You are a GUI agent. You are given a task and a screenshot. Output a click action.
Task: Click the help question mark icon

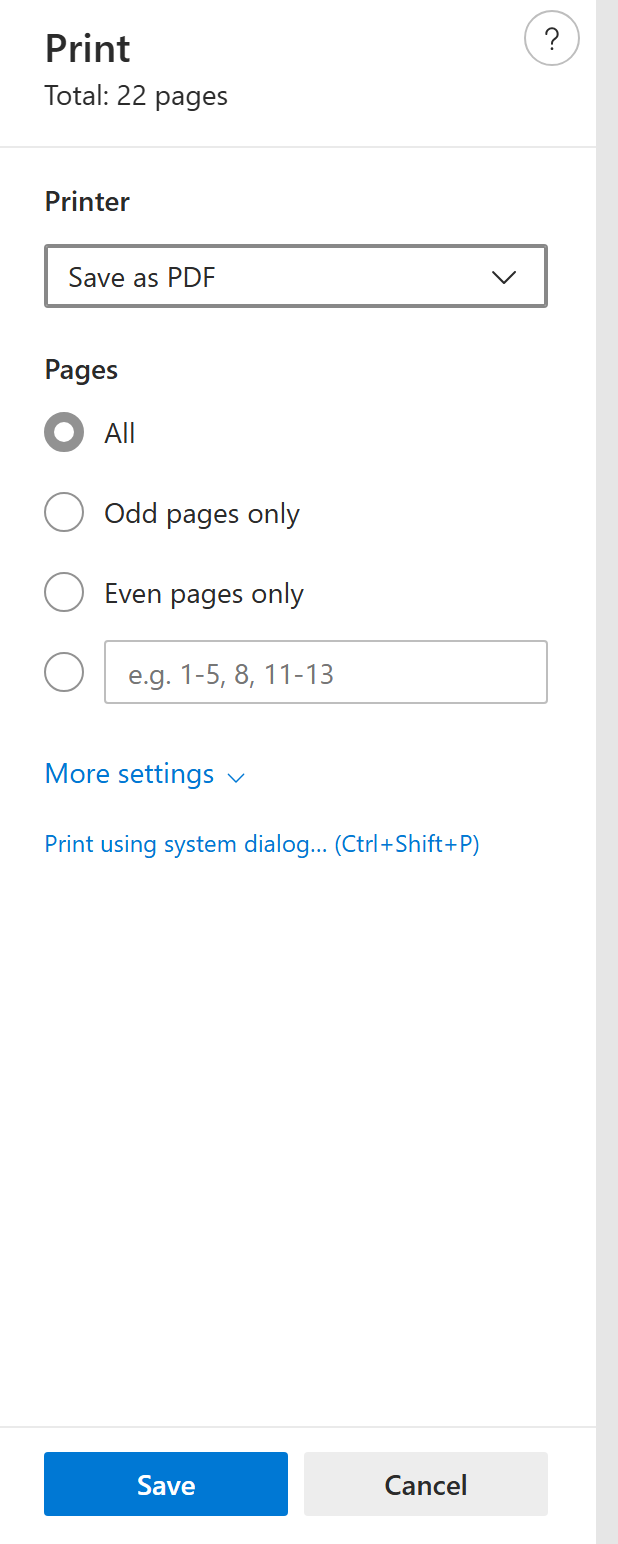coord(551,40)
